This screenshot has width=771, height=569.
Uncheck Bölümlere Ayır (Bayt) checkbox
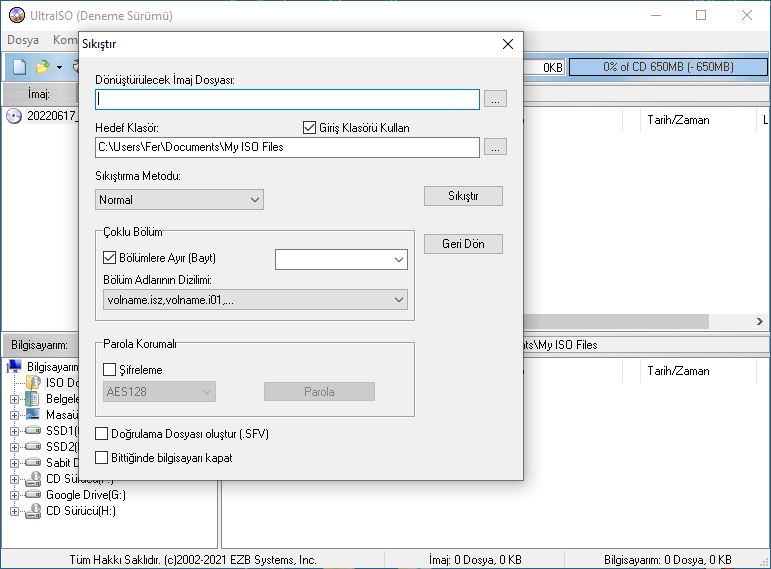click(109, 258)
